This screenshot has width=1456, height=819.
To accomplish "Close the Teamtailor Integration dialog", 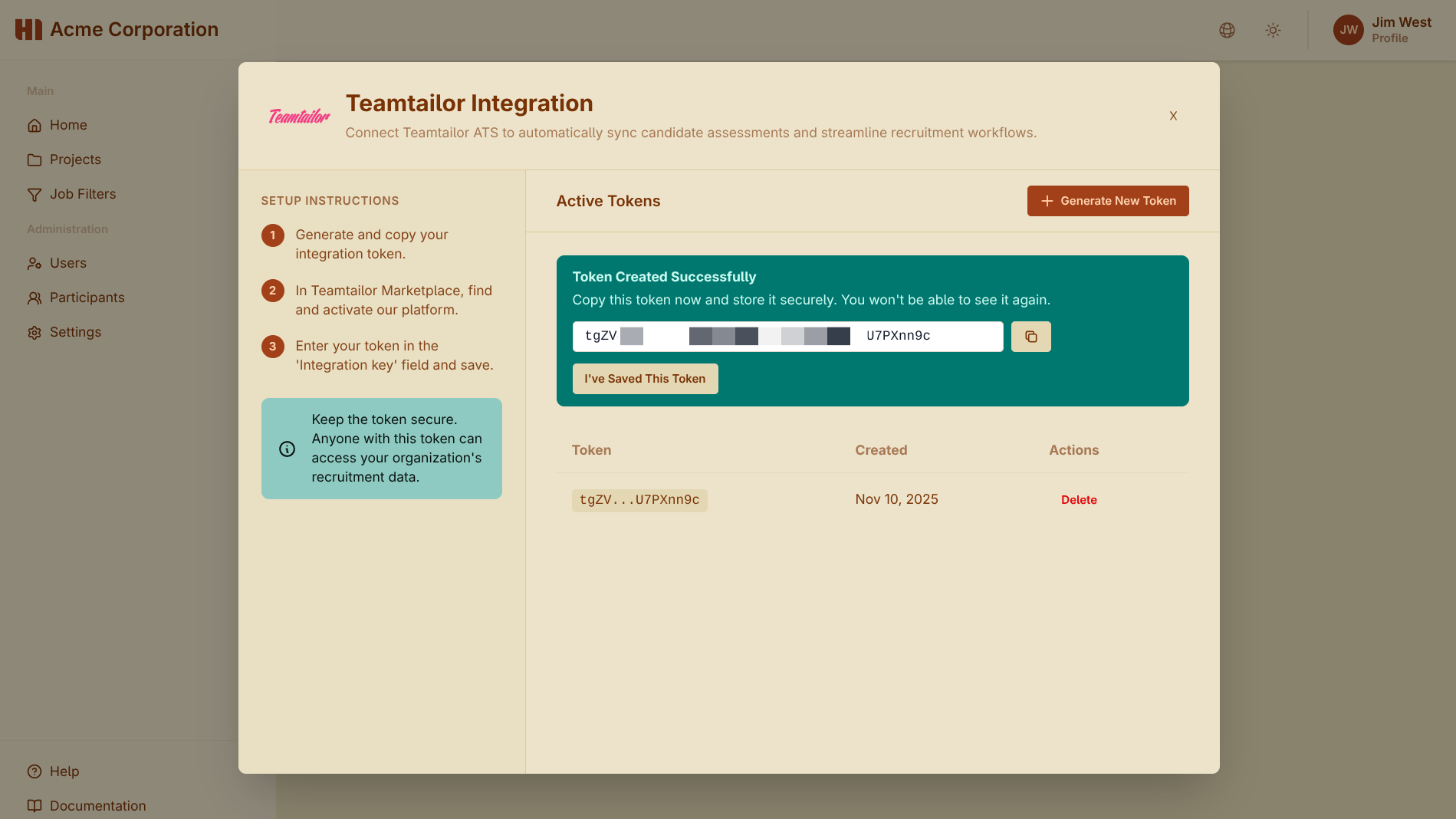I will click(1173, 116).
